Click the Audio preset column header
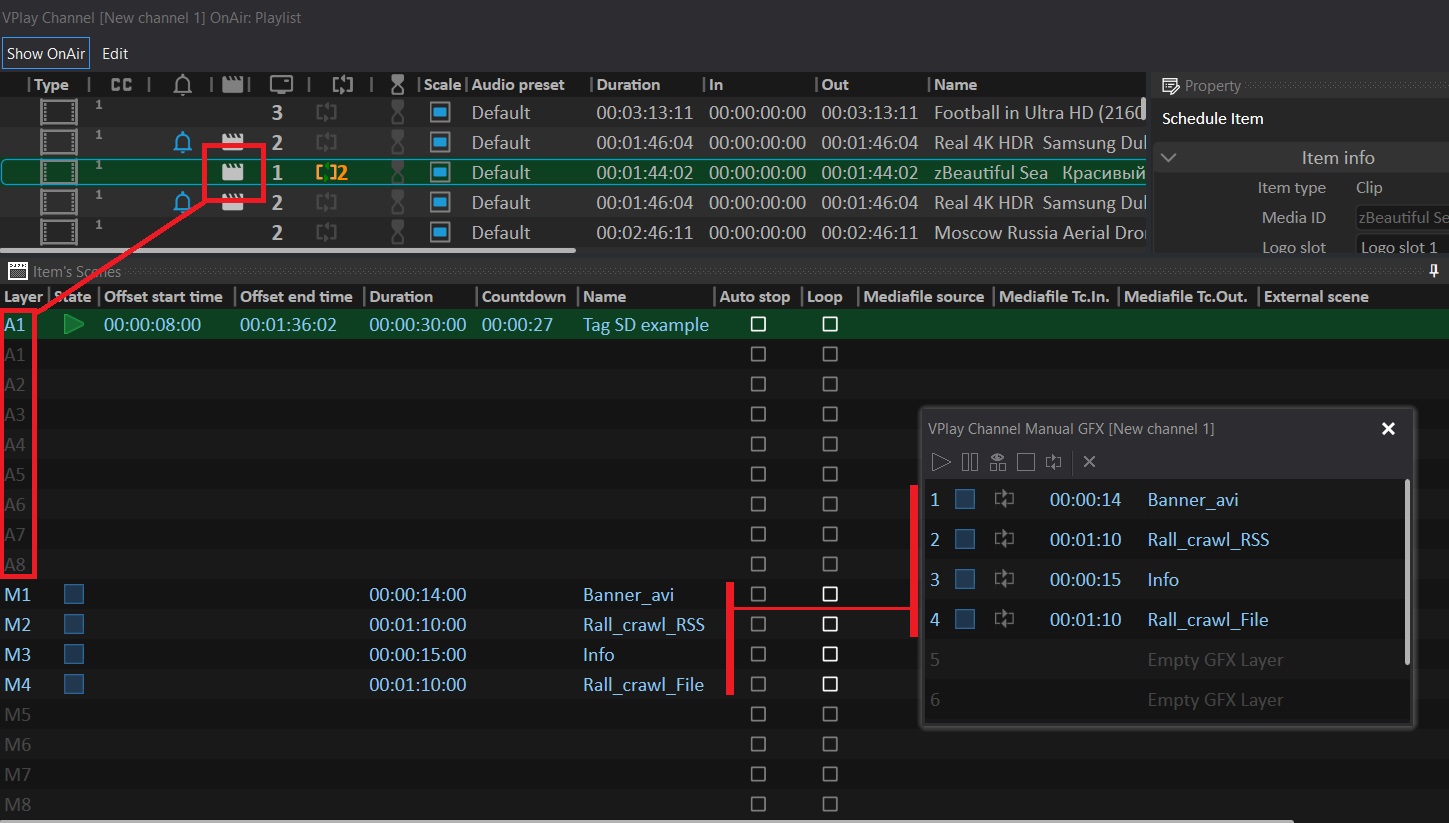 tap(518, 85)
